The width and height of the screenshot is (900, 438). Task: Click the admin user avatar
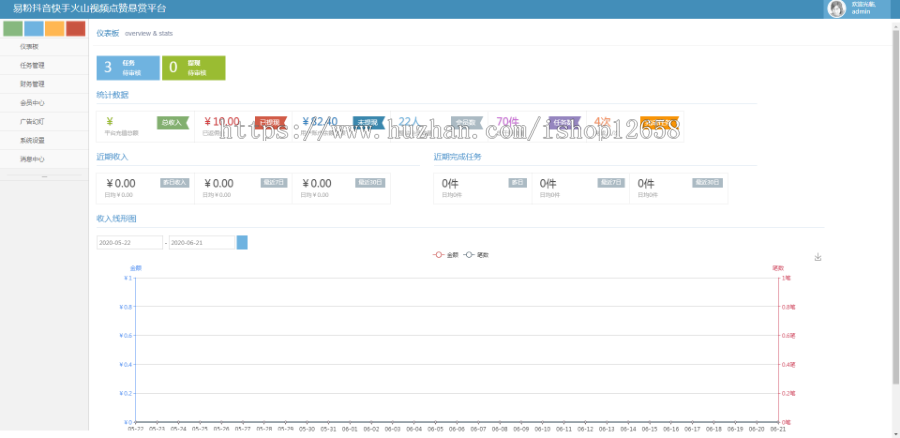pyautogui.click(x=838, y=9)
